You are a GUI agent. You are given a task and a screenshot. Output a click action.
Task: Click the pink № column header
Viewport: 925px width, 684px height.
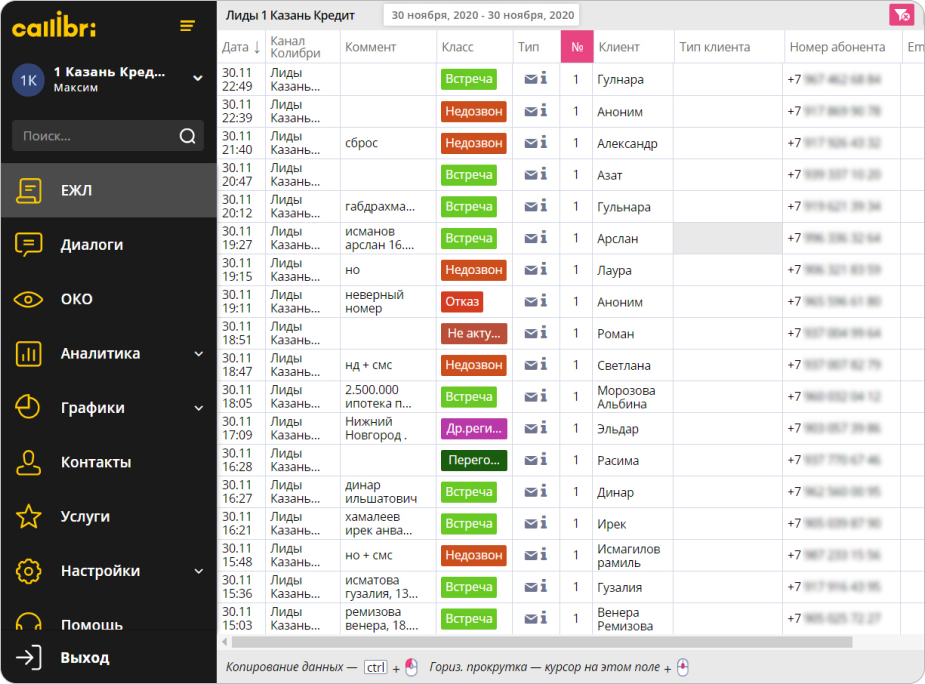click(576, 47)
